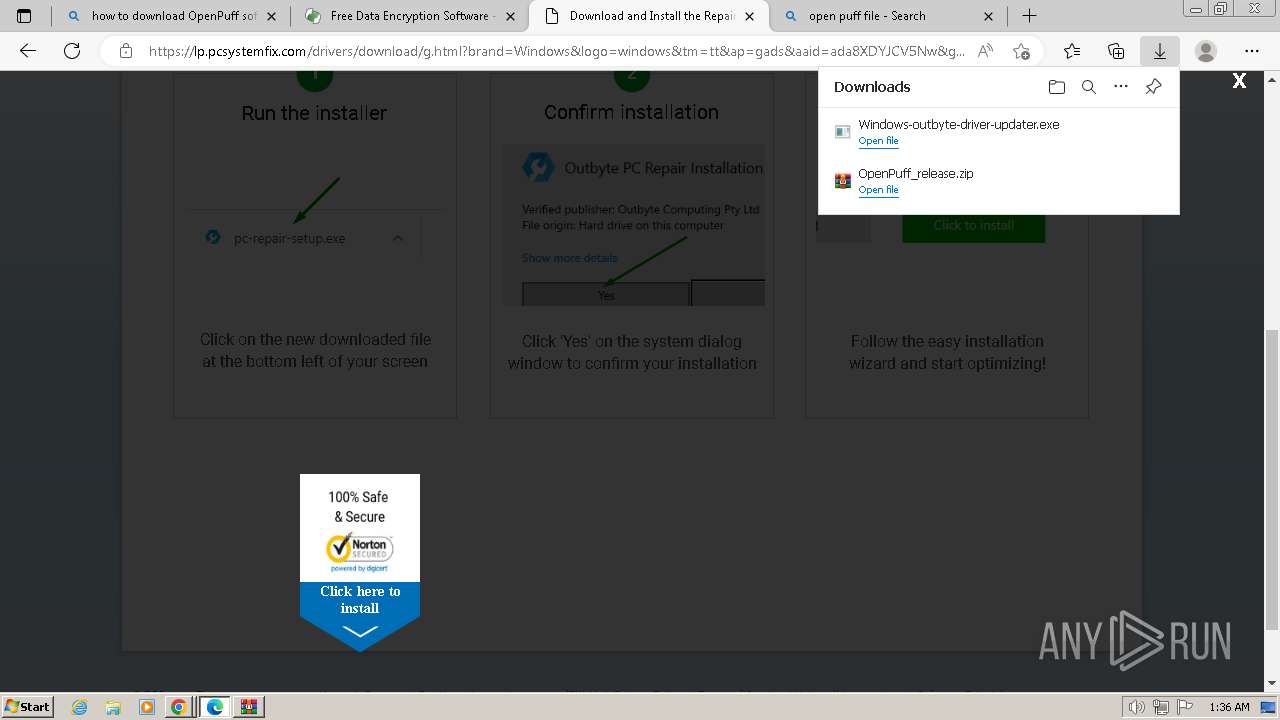Click the 1:36 AM clock
The height and width of the screenshot is (720, 1280).
pos(1229,707)
